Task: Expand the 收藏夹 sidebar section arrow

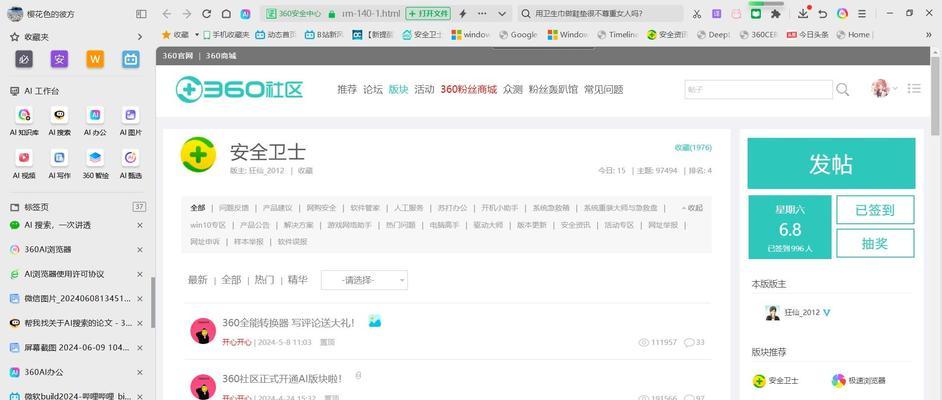Action: [139, 37]
